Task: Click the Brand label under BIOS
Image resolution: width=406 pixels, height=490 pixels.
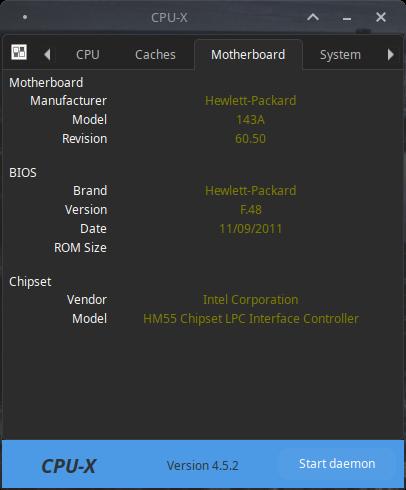Action: tap(90, 191)
